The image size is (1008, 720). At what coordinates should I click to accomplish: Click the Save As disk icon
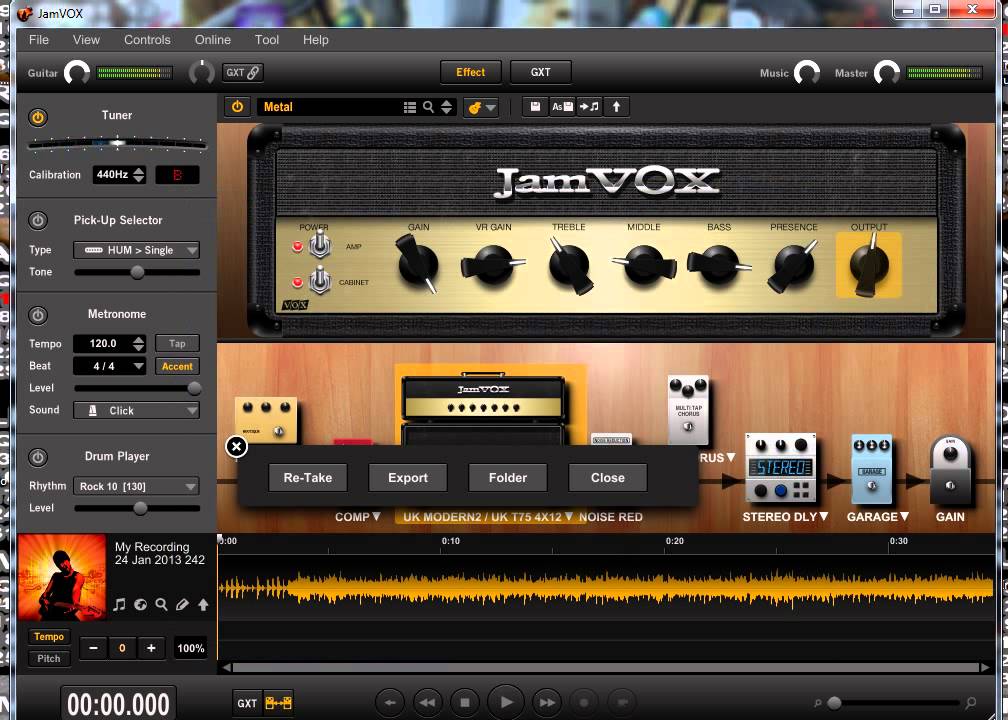pos(562,107)
